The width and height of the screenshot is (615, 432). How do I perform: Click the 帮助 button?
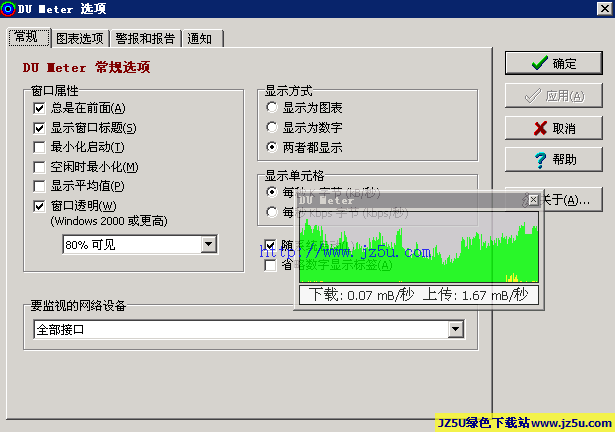tap(553, 160)
